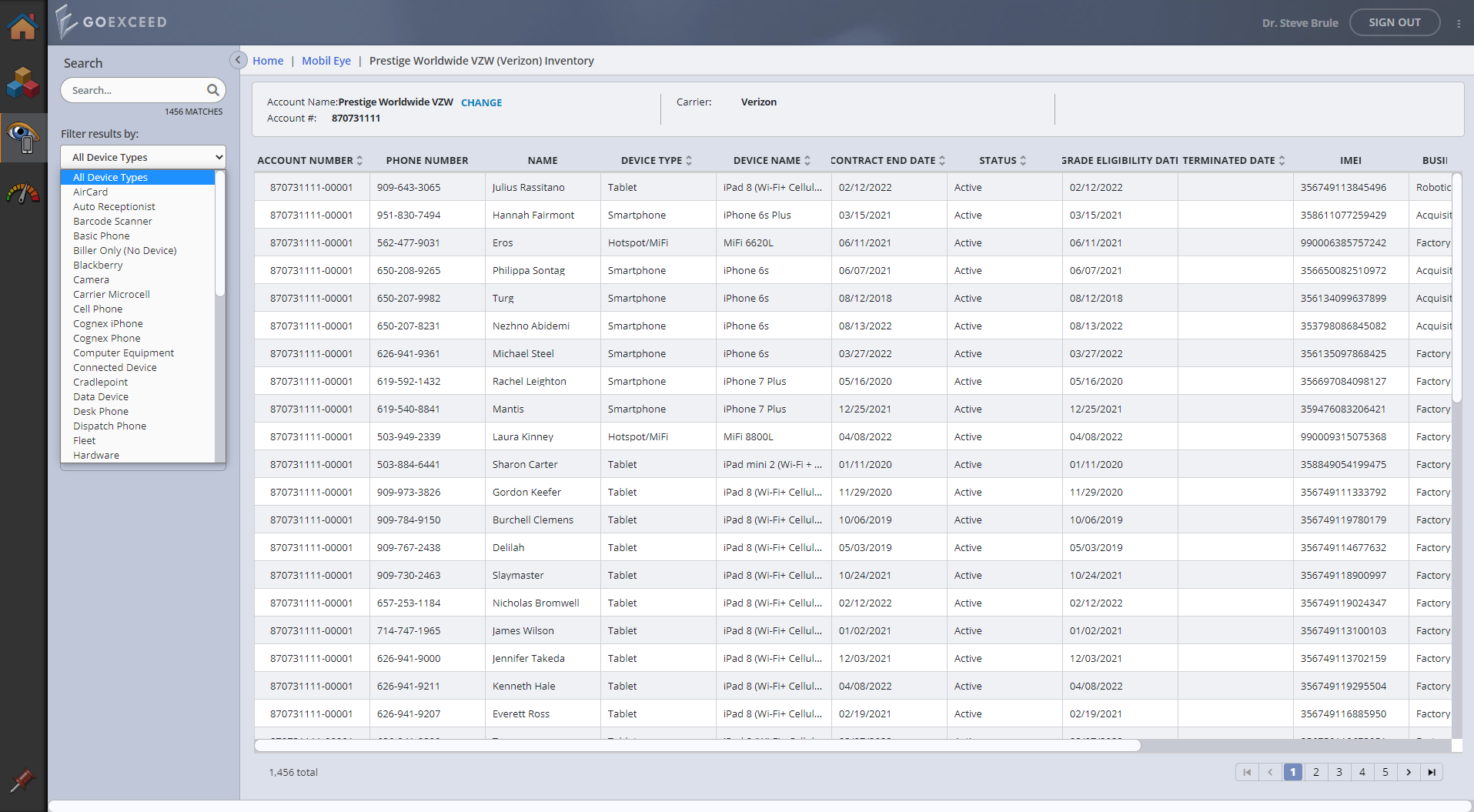Image resolution: width=1474 pixels, height=812 pixels.
Task: Open the gauge dashboard sidebar icon
Action: (x=22, y=193)
